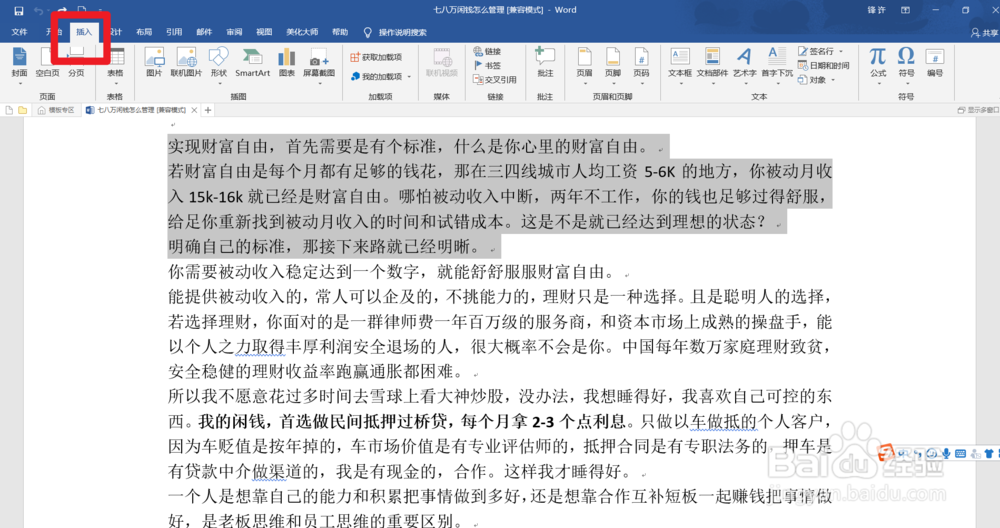
Task: Expand the 表格 table dropdown
Action: tap(115, 84)
